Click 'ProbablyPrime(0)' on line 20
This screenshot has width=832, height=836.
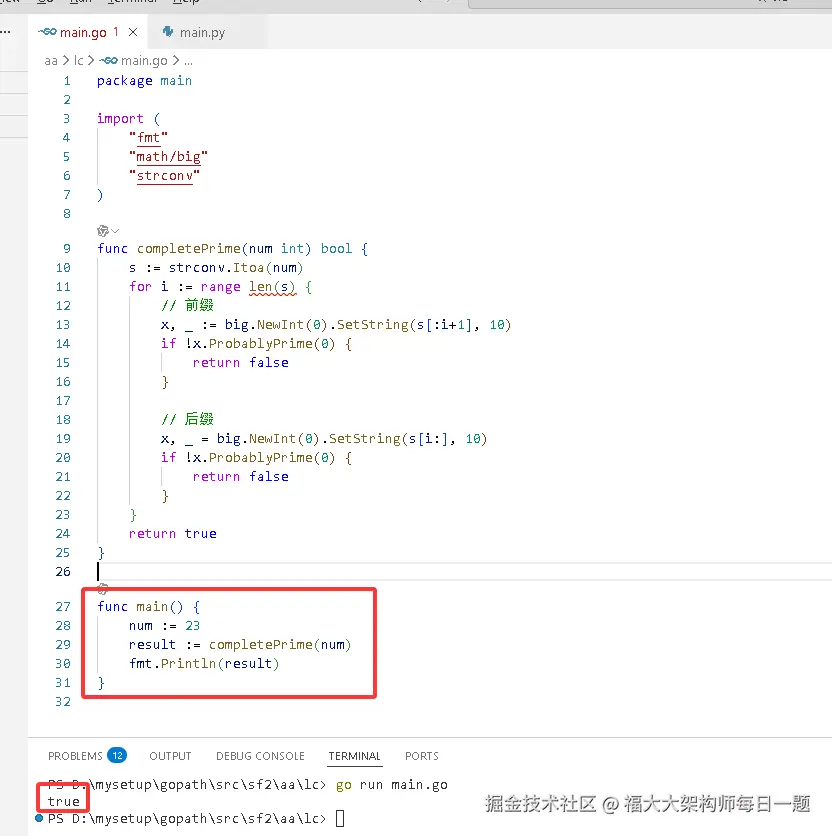[x=272, y=457]
